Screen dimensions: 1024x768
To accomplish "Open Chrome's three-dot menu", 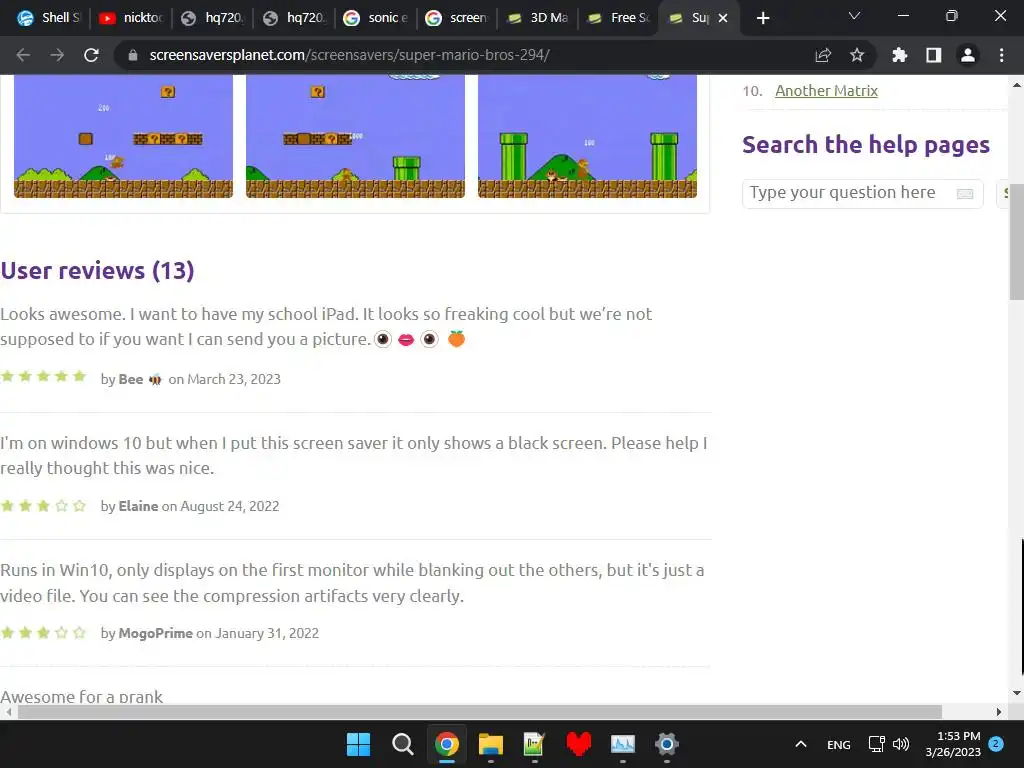I will coord(1001,55).
